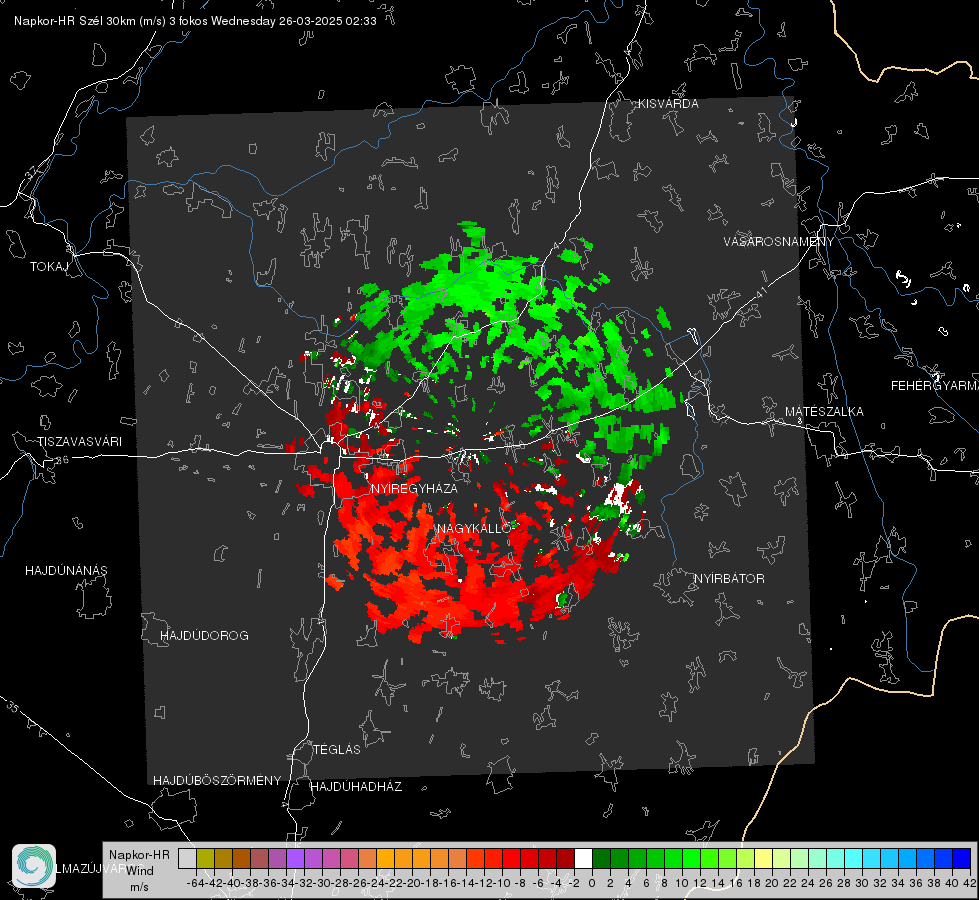Click the cut-off FEHÉRGYARMAT label
Viewport: 979px width, 900px height.
(935, 386)
